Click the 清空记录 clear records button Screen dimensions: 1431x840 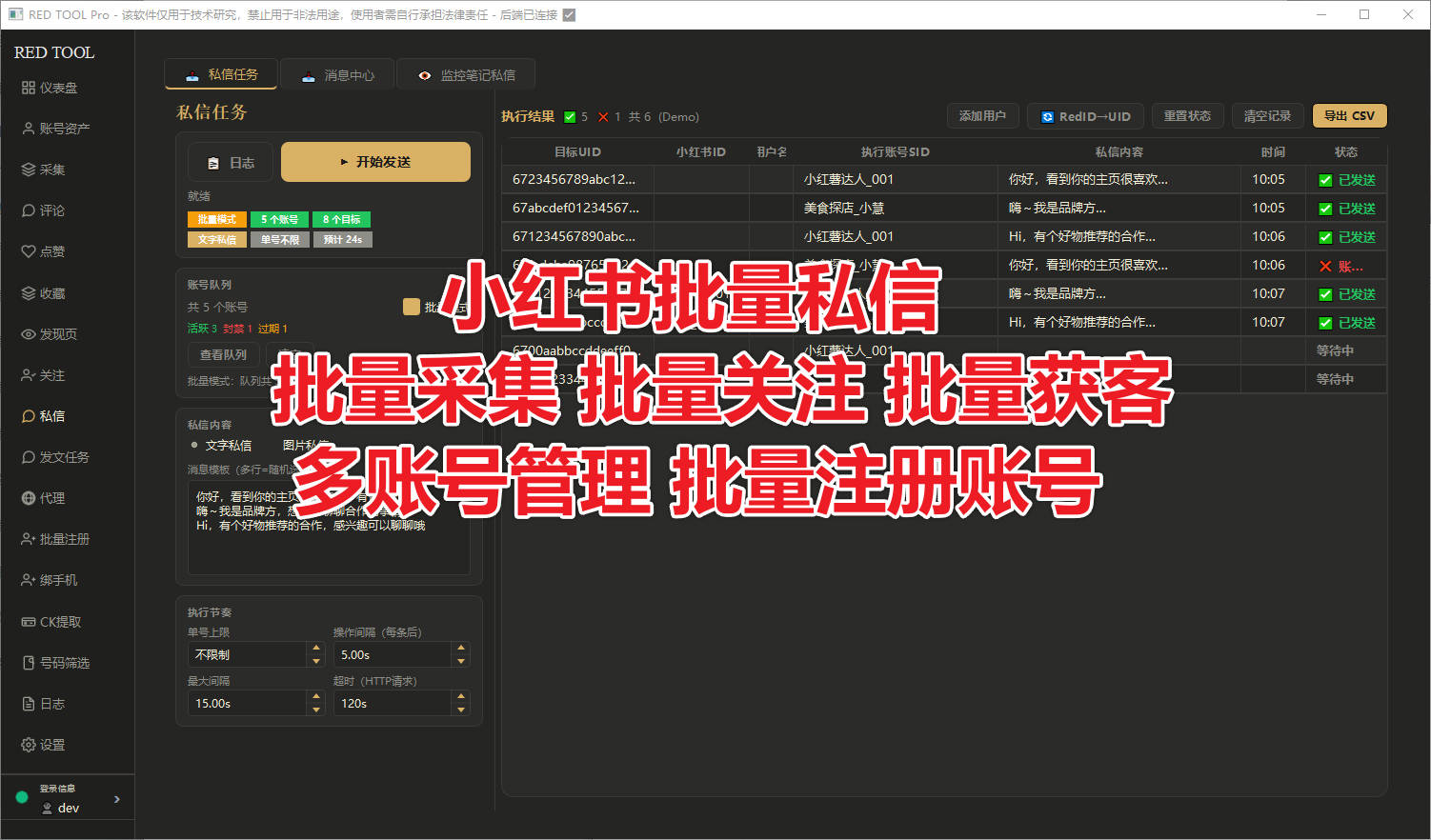point(1267,116)
